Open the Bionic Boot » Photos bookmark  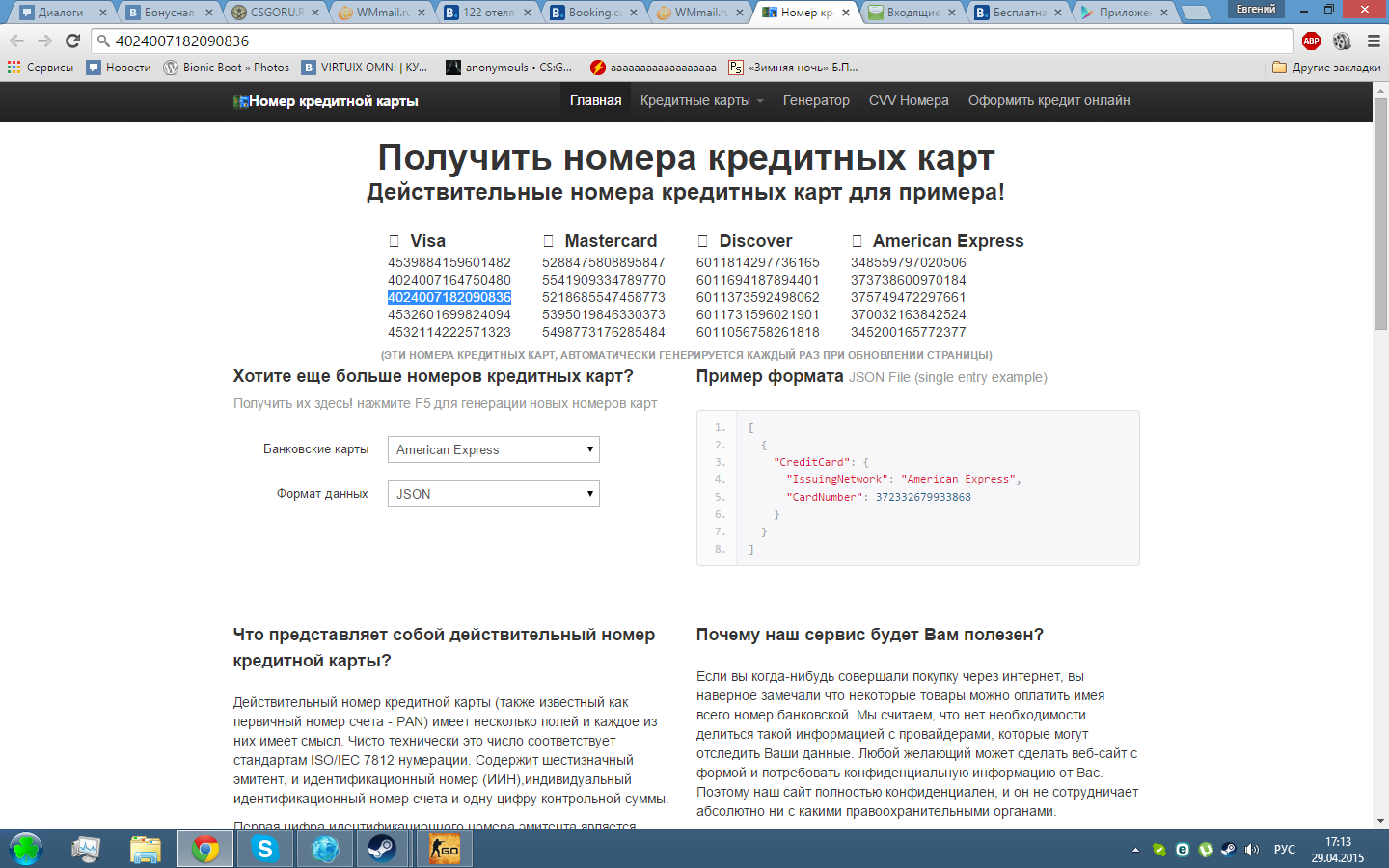point(227,68)
